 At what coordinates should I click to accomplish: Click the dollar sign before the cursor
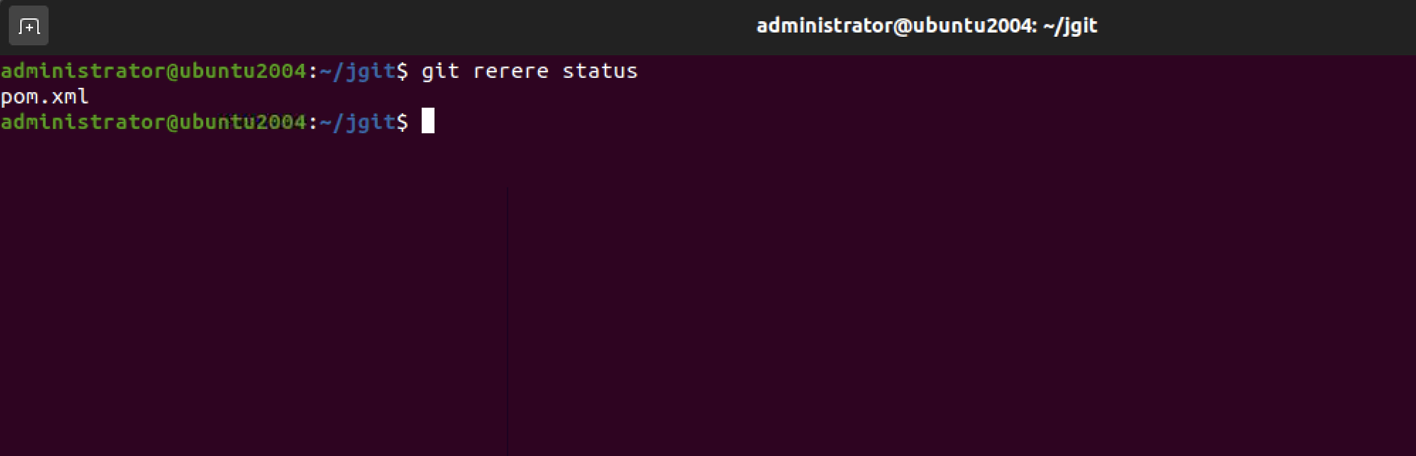pyautogui.click(x=403, y=122)
